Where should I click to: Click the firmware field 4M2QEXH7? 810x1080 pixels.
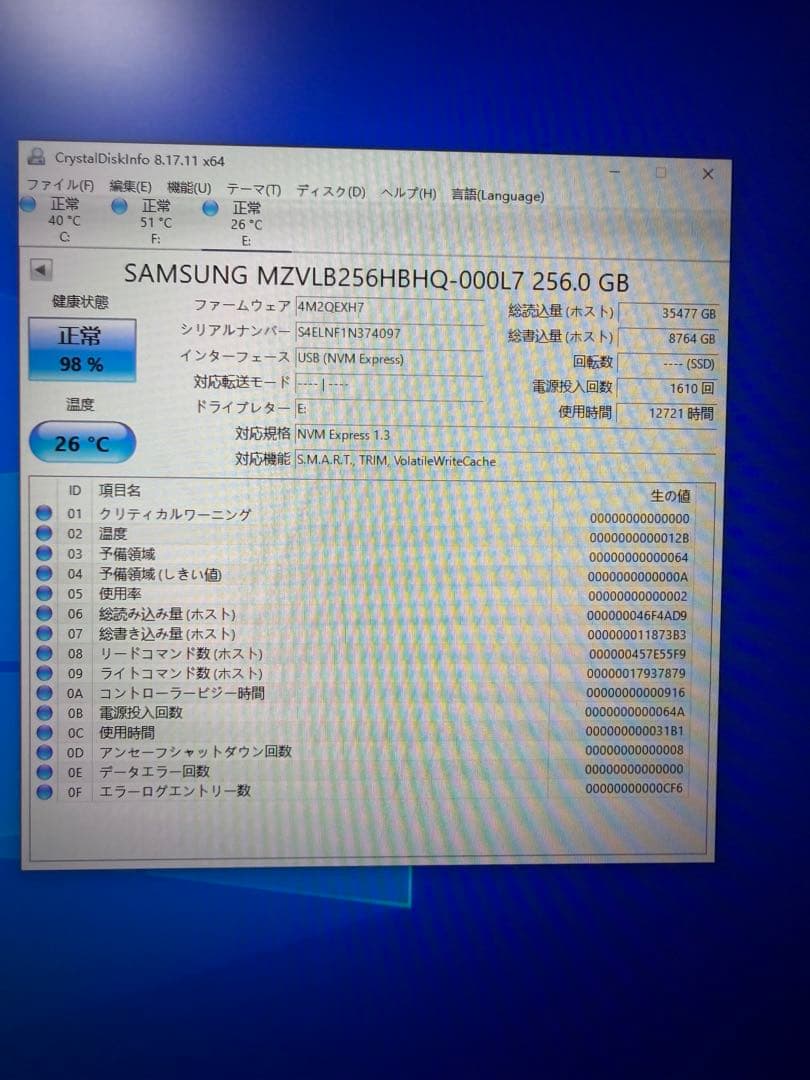tap(389, 308)
